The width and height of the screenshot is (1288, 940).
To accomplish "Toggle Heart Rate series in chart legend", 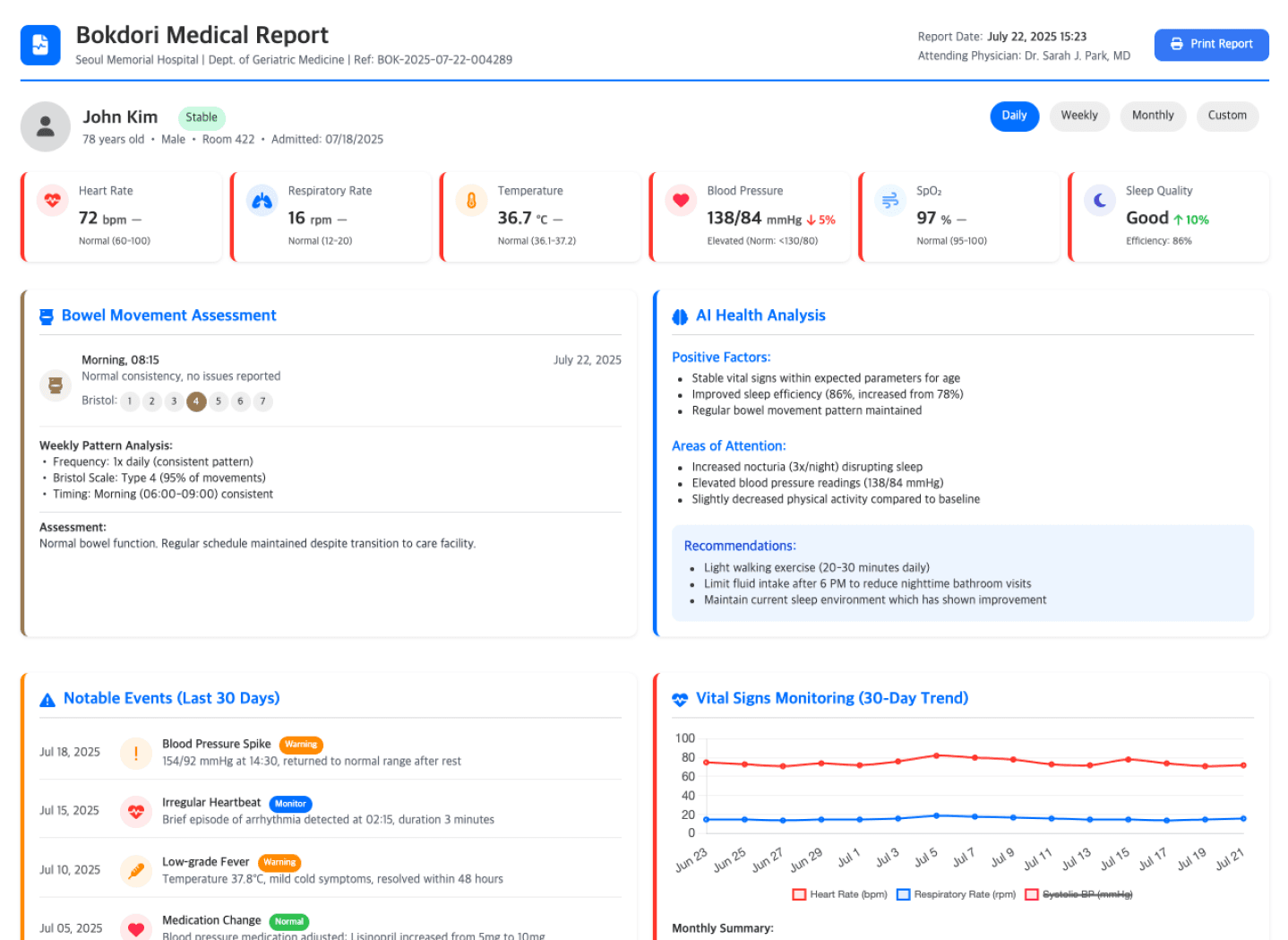I will click(839, 894).
